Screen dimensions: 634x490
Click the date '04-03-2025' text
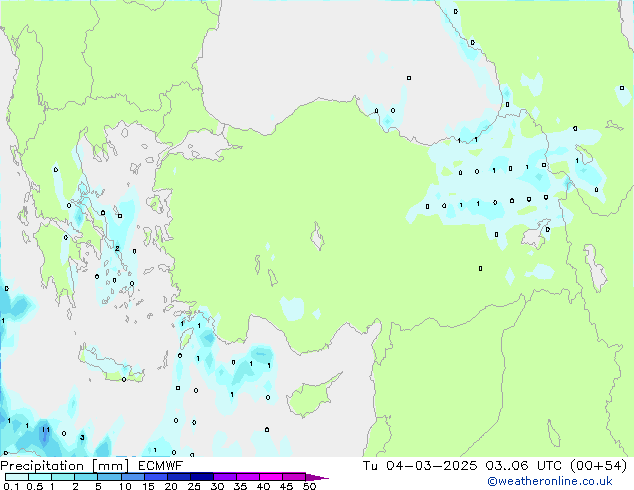coord(431,466)
